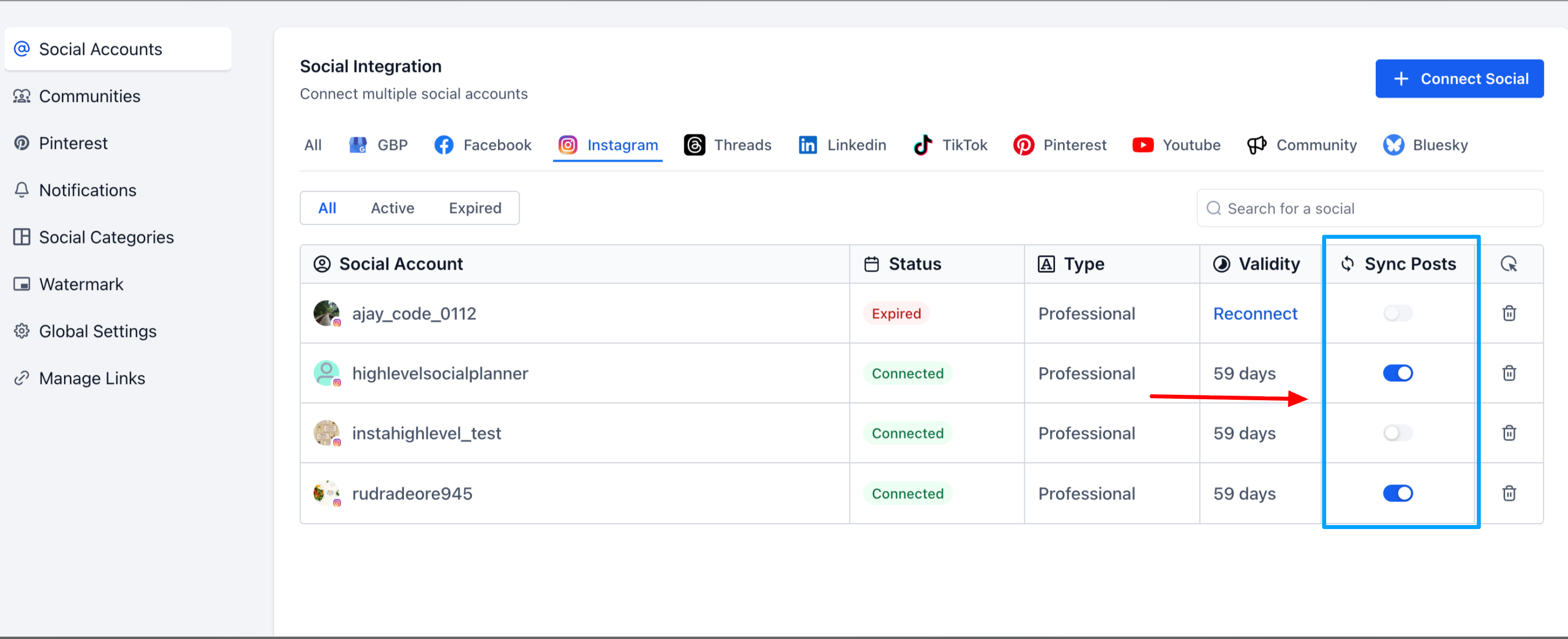Click Reconnect link for ajay_code_0112
The height and width of the screenshot is (639, 1568).
tap(1255, 314)
